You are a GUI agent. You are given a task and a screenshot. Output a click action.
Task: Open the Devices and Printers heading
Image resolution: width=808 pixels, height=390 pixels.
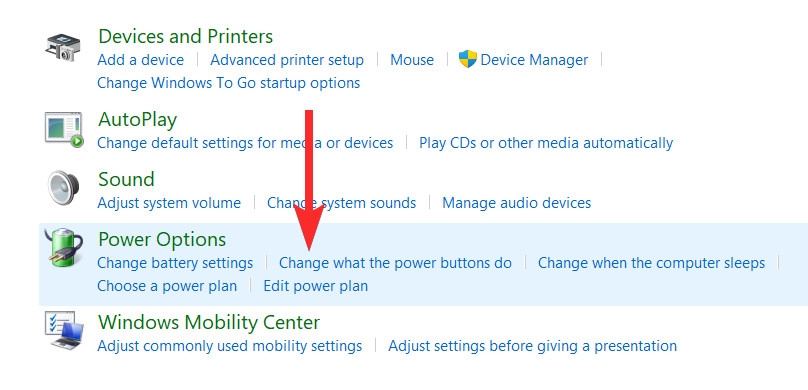click(x=186, y=36)
